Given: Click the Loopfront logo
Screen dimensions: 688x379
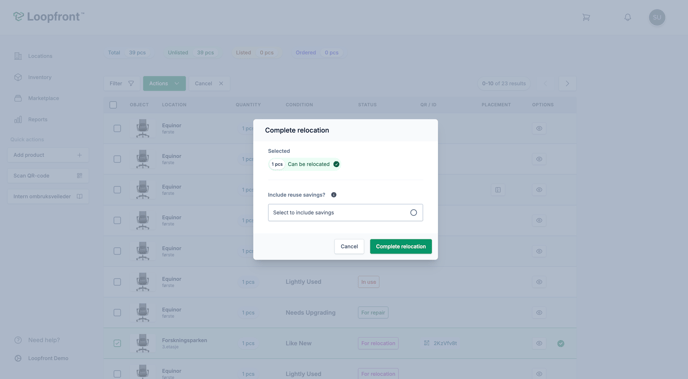Looking at the screenshot, I should point(48,17).
